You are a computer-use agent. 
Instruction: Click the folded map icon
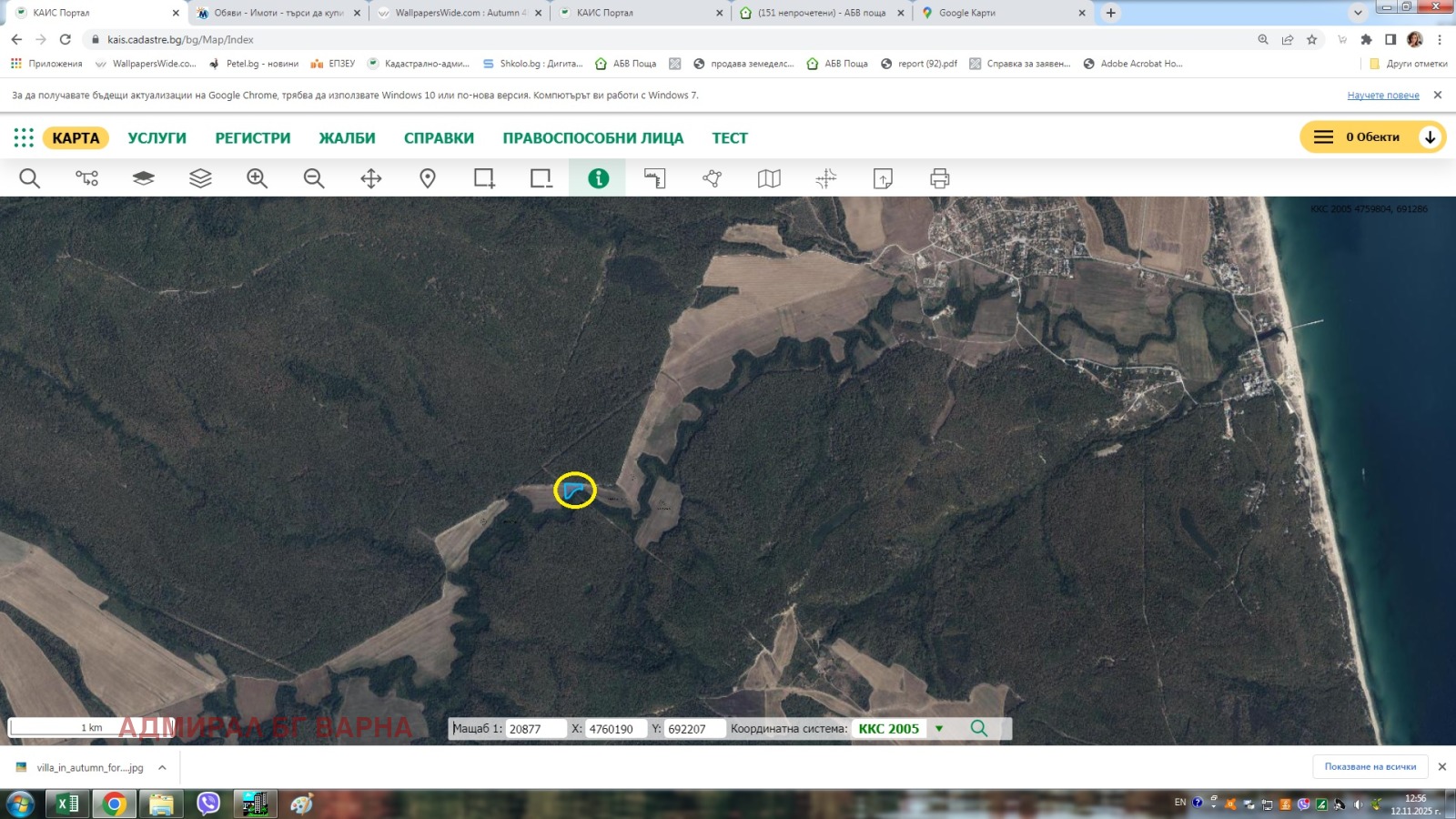[769, 178]
